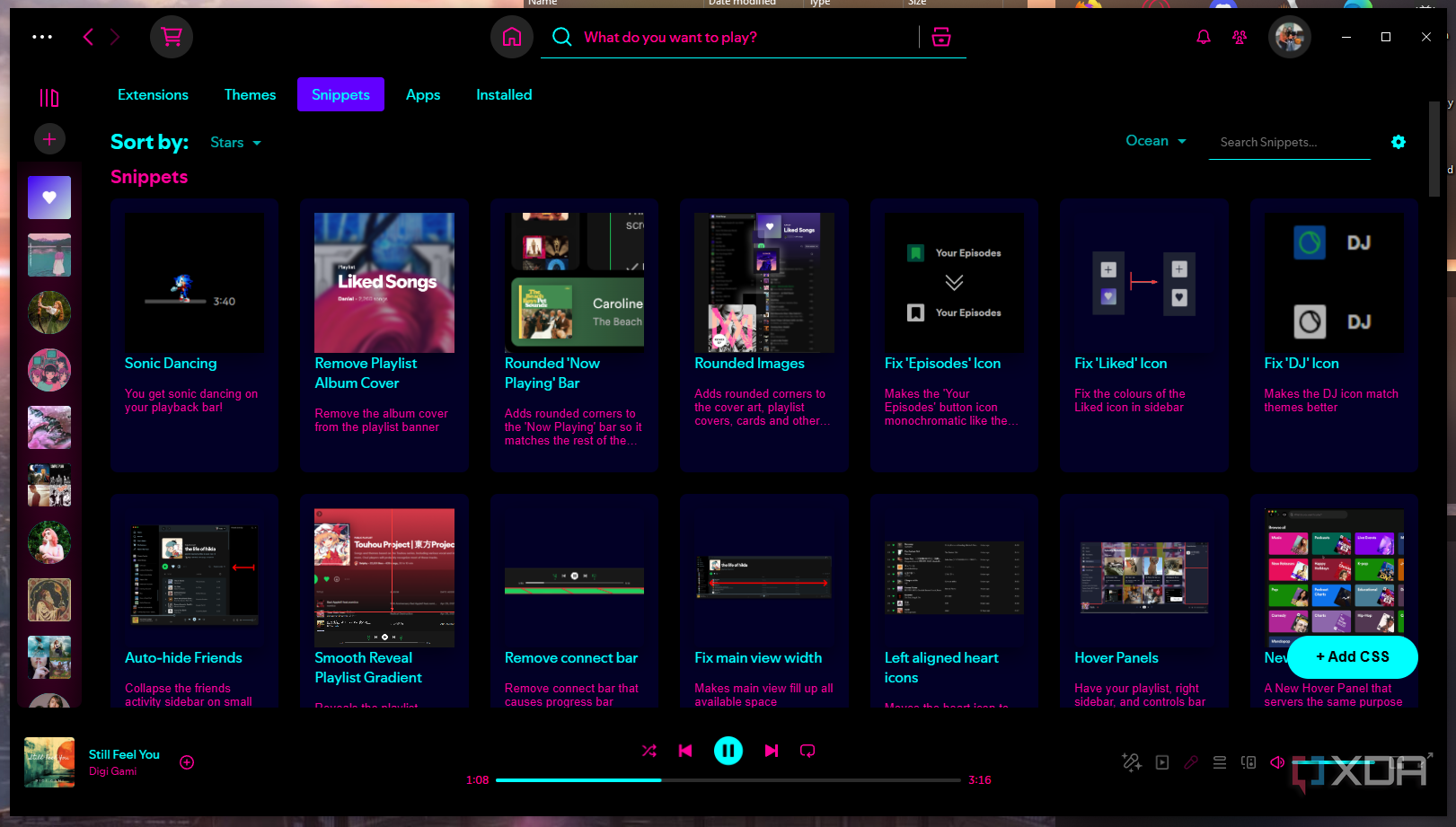Open Fix main view width preview
Viewport: 1456px width, 827px height.
(764, 578)
